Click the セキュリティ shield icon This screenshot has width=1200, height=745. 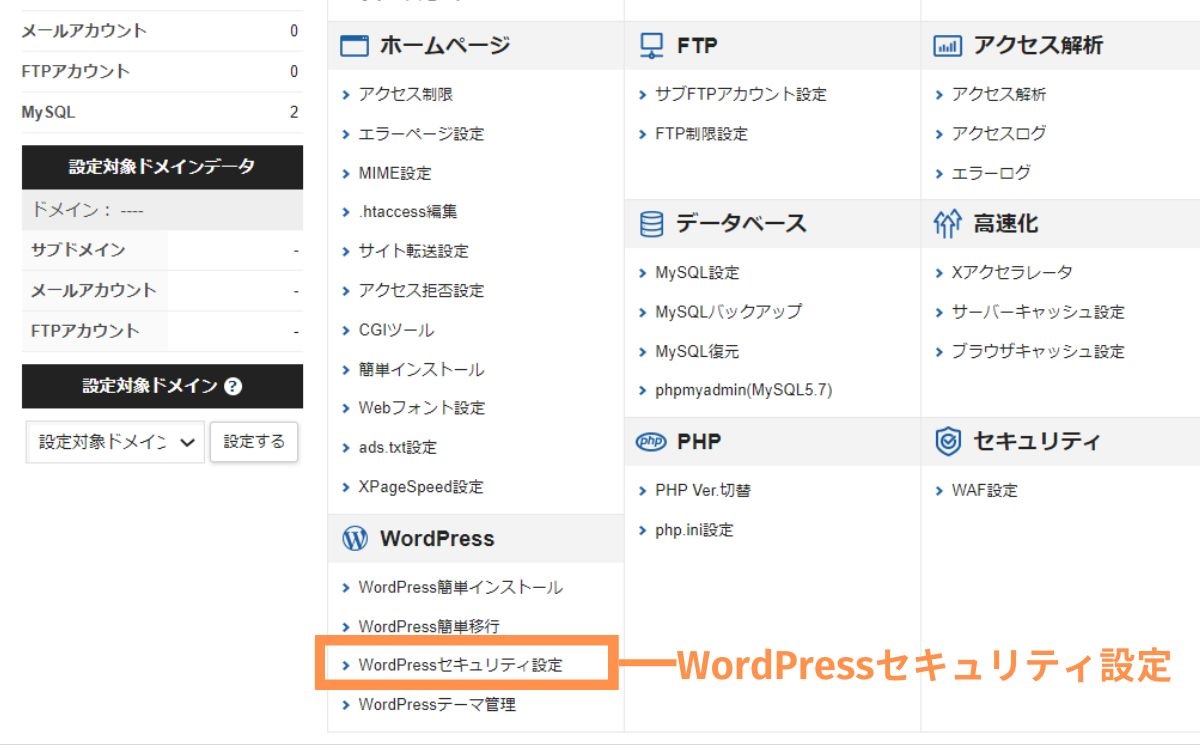(947, 441)
